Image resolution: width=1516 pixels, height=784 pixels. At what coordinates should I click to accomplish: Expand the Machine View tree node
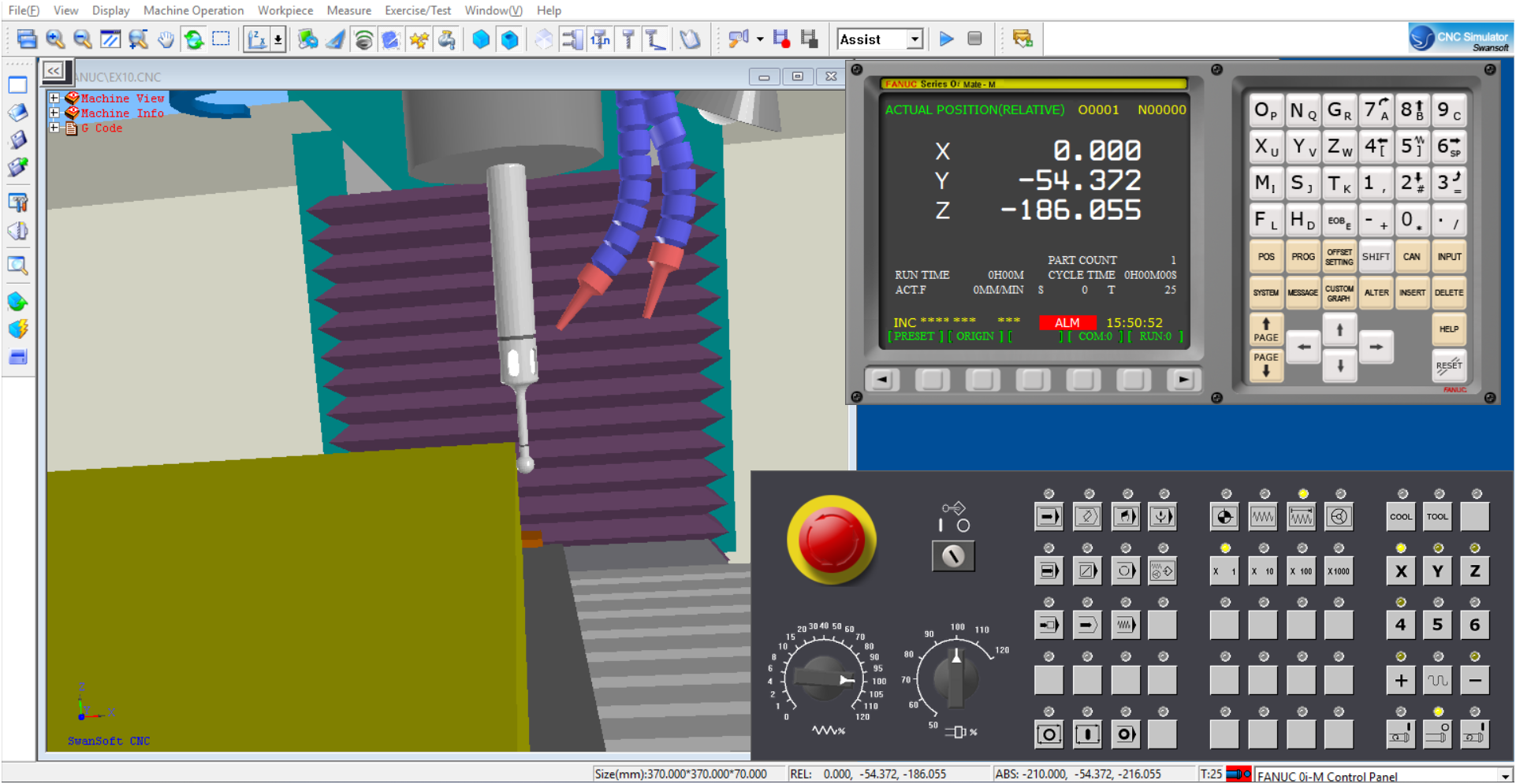point(54,98)
